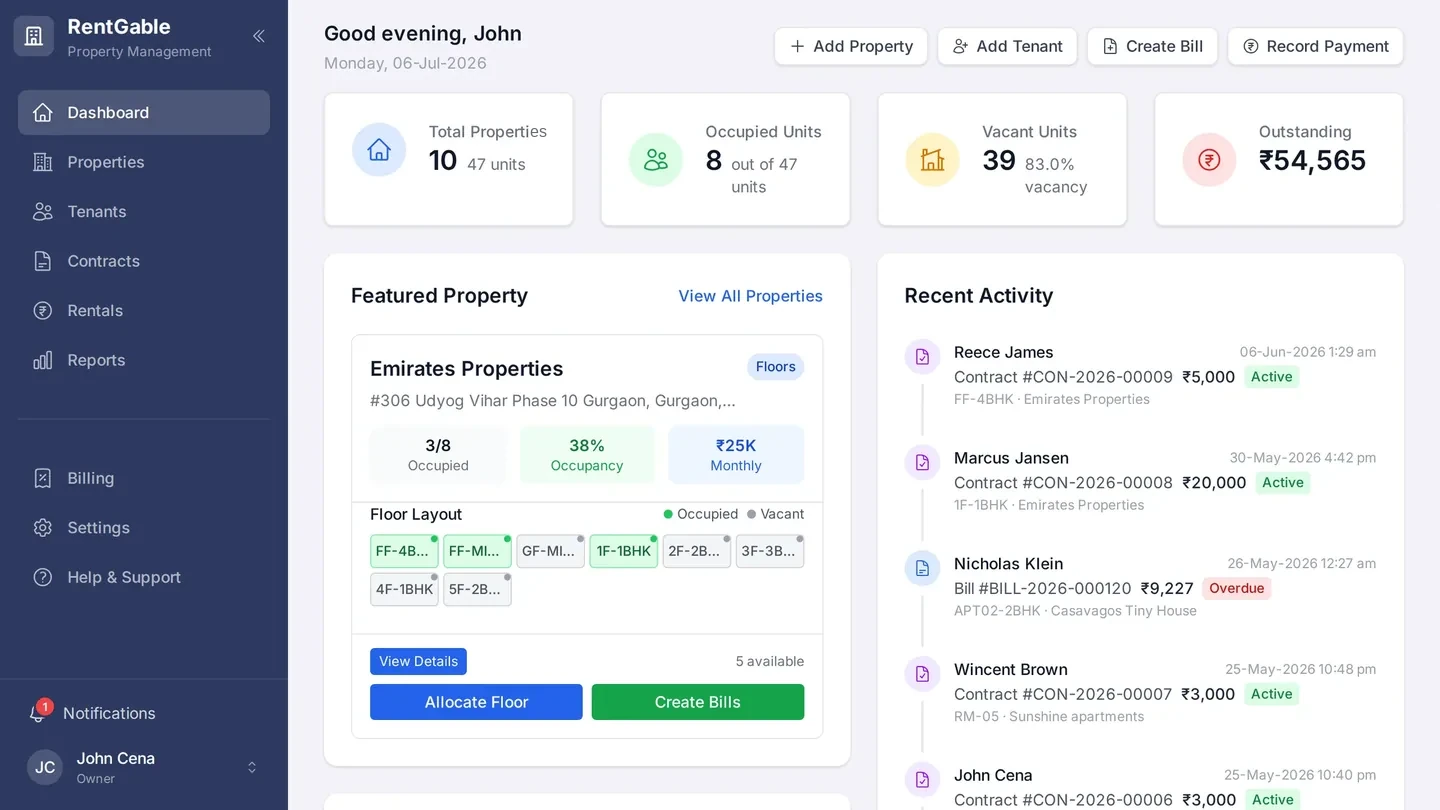The image size is (1440, 810).
Task: Click the Record Payment button
Action: [x=1315, y=46]
